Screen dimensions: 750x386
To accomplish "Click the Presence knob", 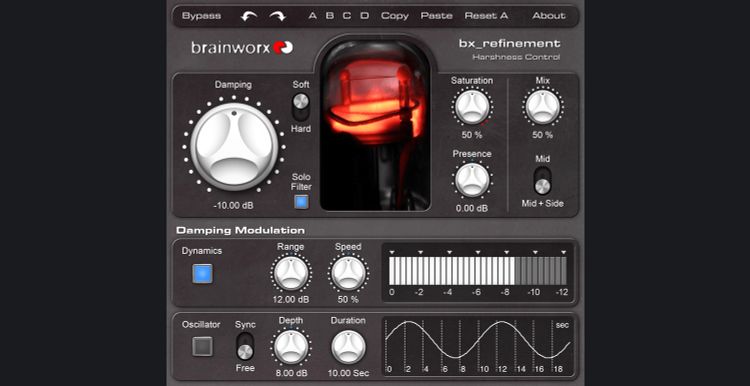I will 472,180.
